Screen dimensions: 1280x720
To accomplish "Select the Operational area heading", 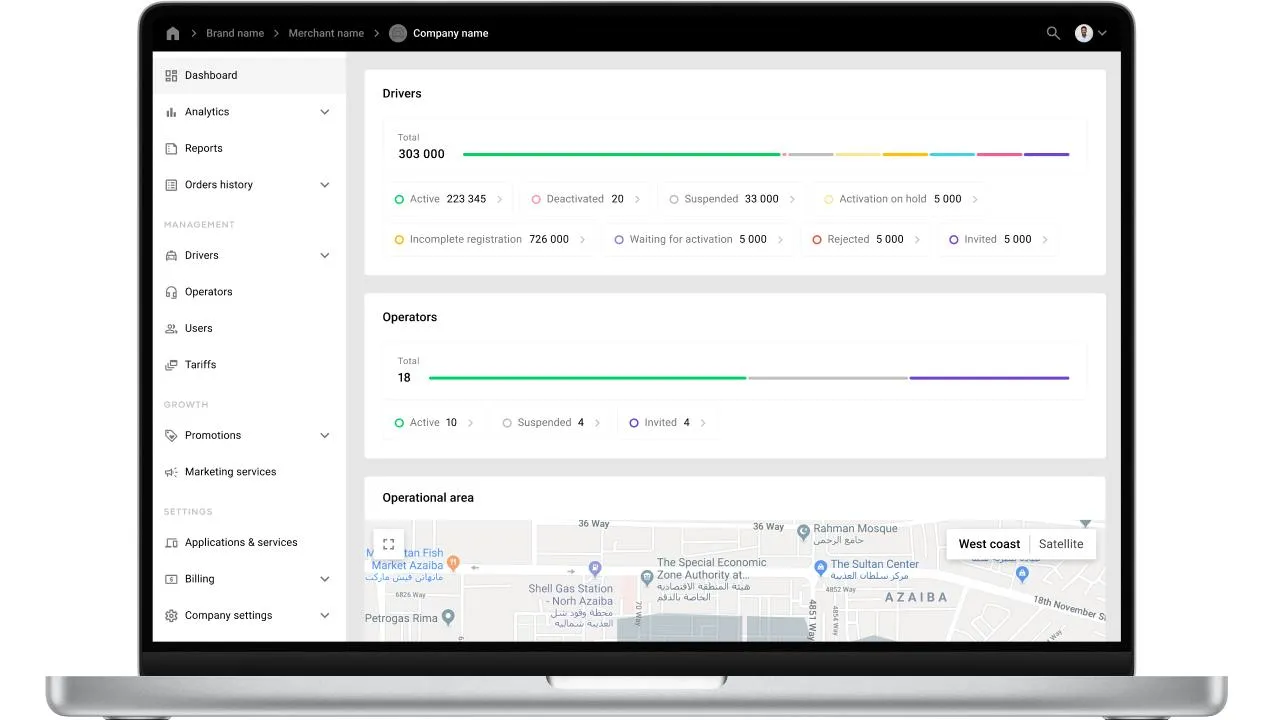I will point(428,498).
